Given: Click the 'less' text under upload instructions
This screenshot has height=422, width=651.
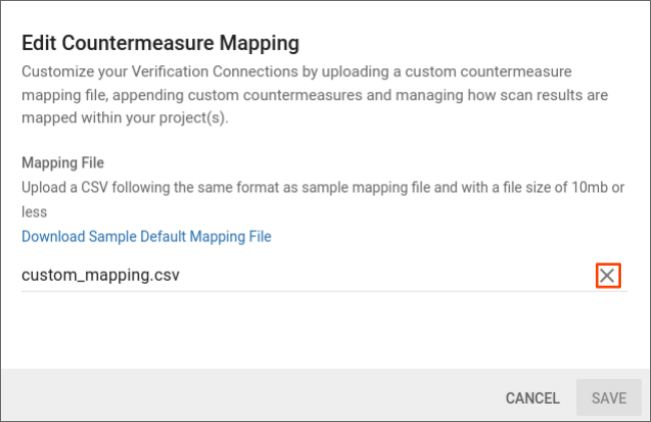Looking at the screenshot, I should click(34, 212).
